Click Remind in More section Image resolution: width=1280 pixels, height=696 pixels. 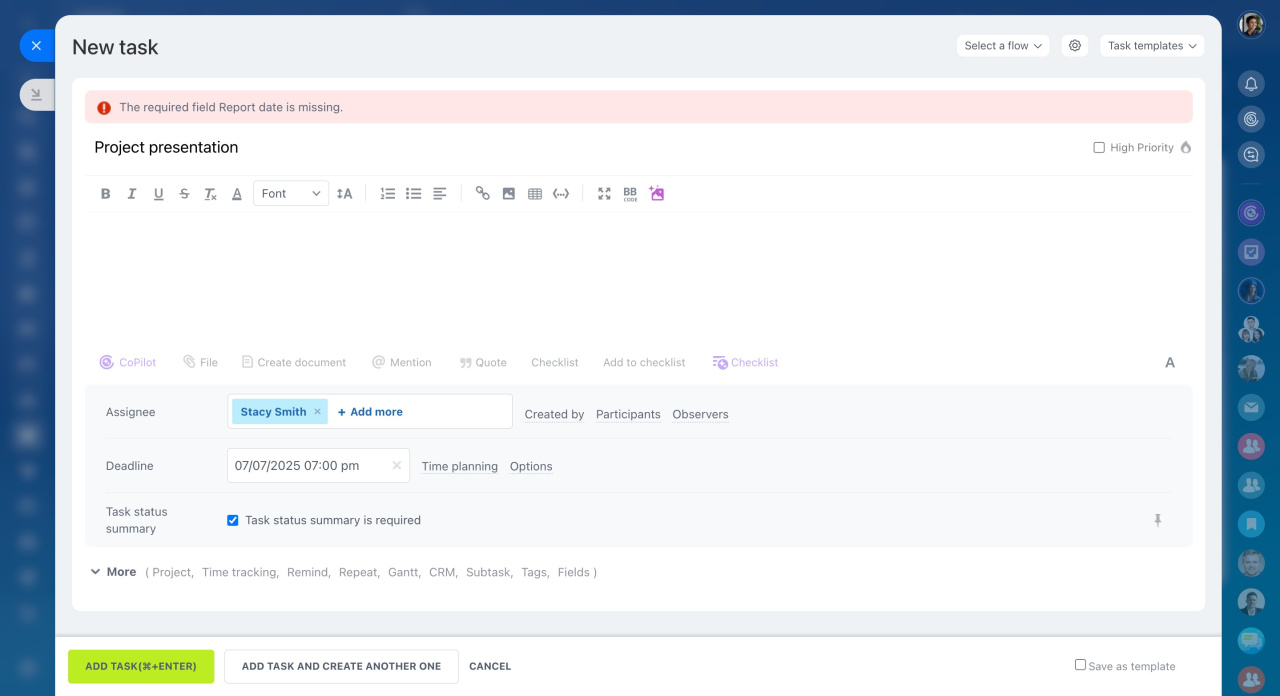[x=308, y=572]
